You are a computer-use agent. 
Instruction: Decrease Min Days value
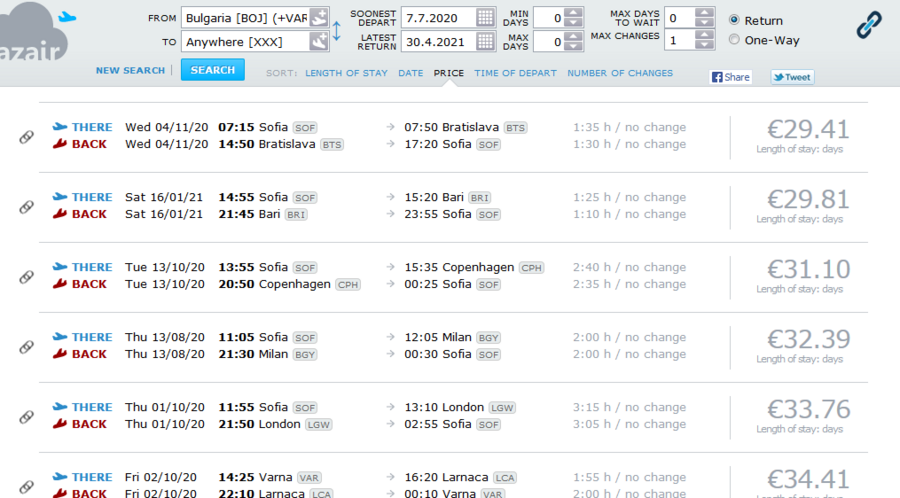[x=573, y=22]
